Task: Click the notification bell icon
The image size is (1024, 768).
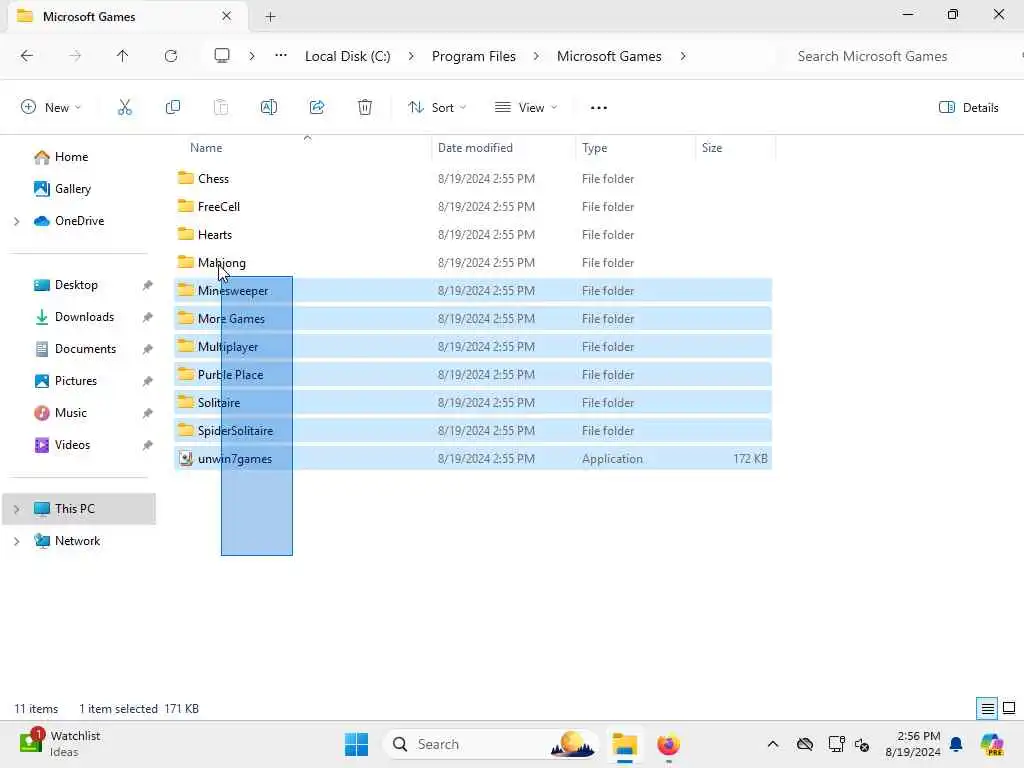Action: 956,744
